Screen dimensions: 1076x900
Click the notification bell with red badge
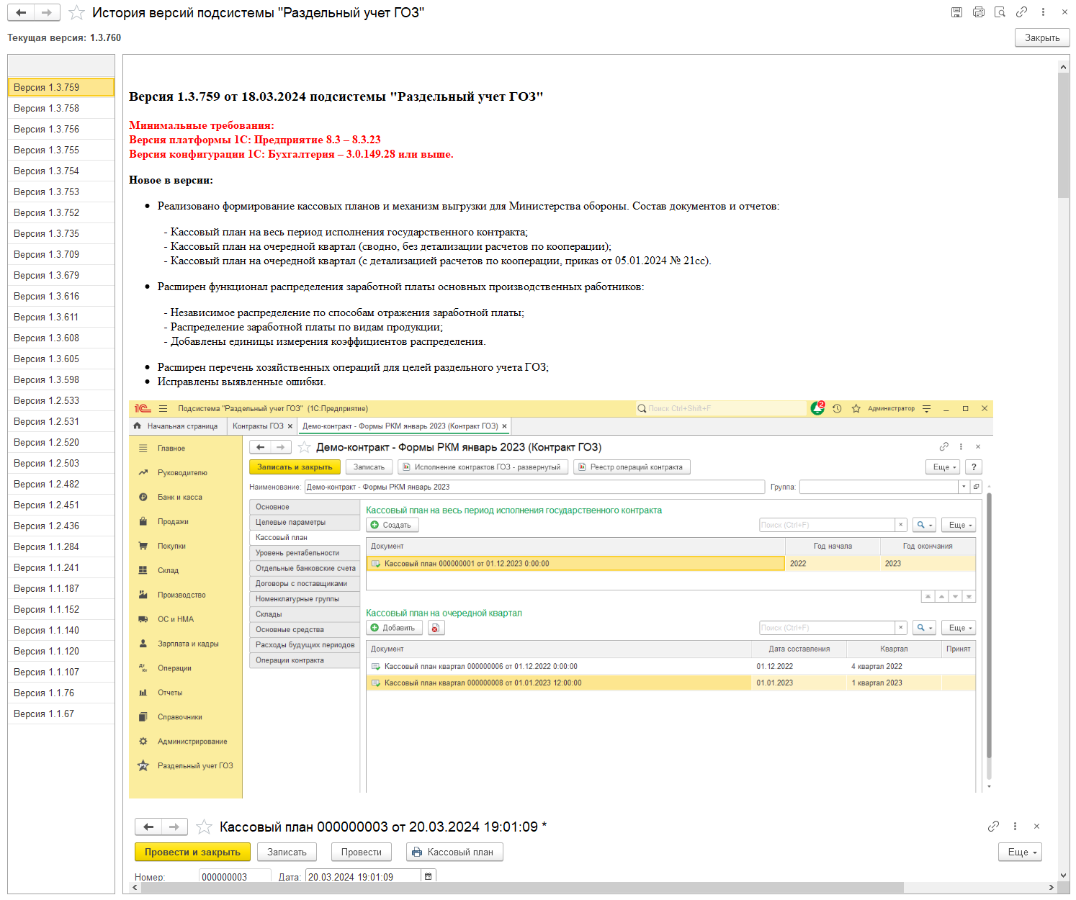point(817,408)
